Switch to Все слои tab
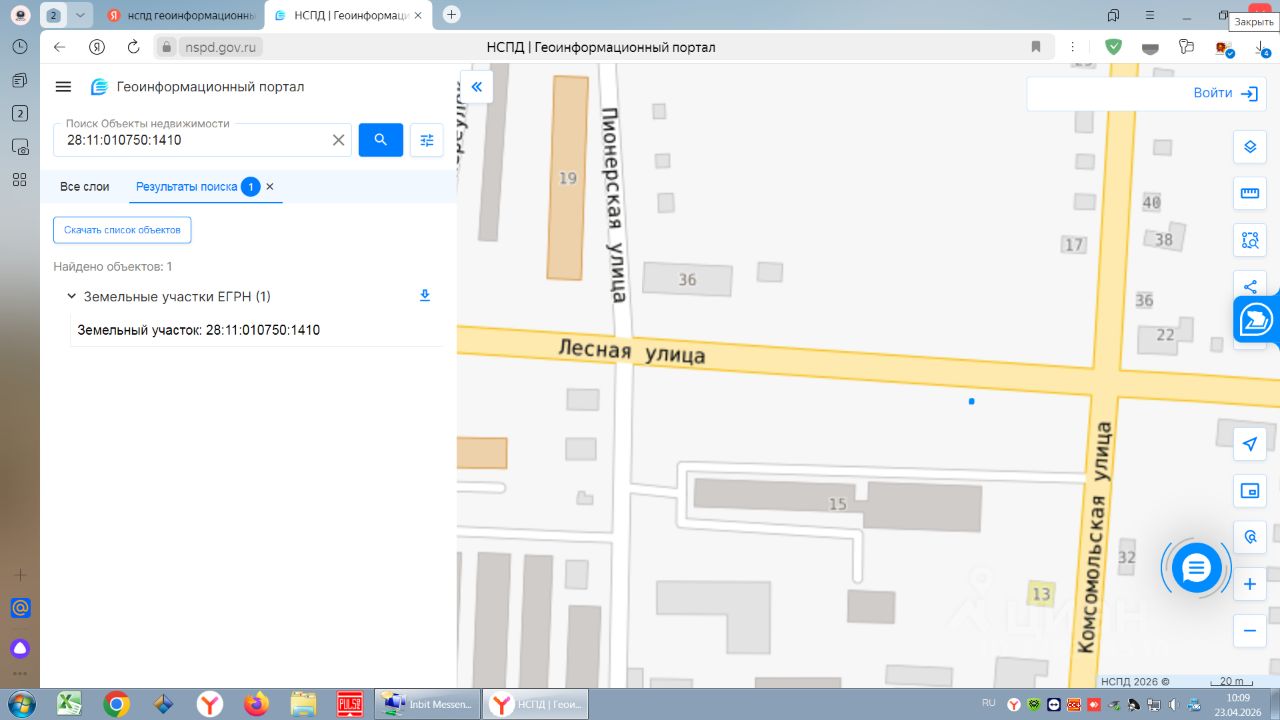 (85, 187)
